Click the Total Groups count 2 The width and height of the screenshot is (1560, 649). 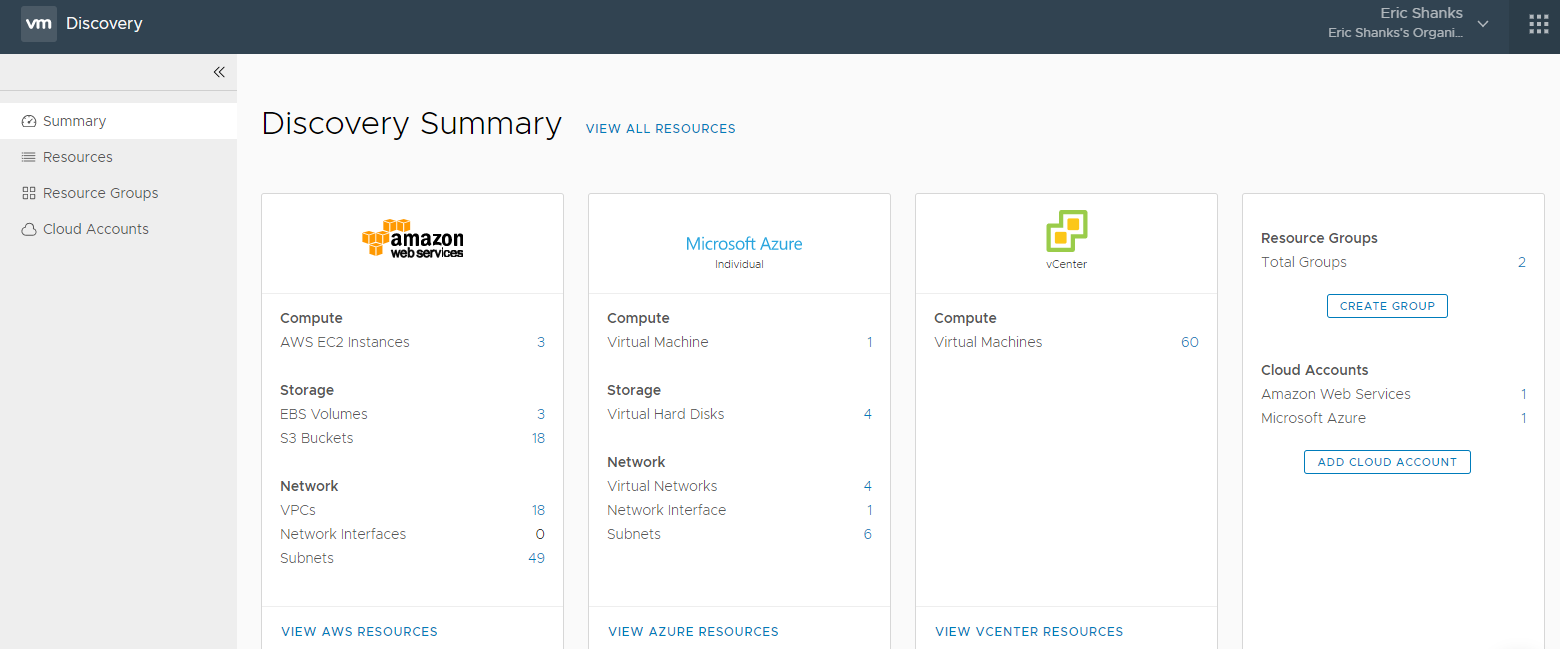pyautogui.click(x=1521, y=262)
